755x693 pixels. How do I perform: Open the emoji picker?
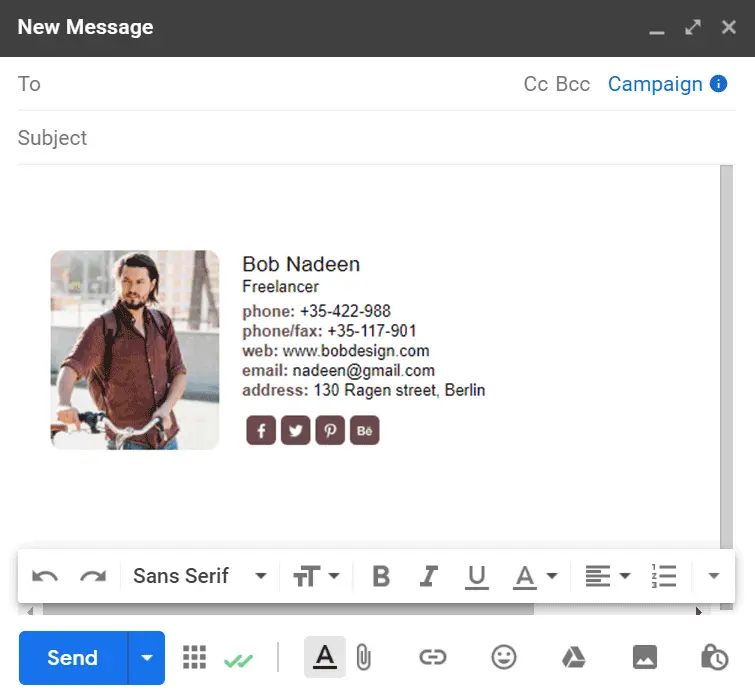[x=504, y=657]
